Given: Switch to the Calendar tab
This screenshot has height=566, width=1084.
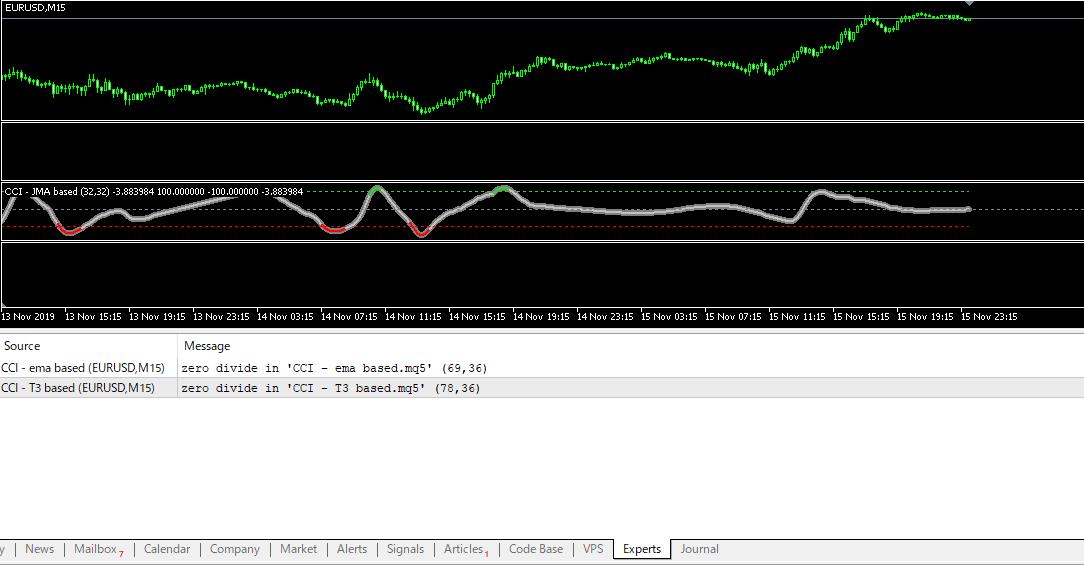Looking at the screenshot, I should click(167, 549).
